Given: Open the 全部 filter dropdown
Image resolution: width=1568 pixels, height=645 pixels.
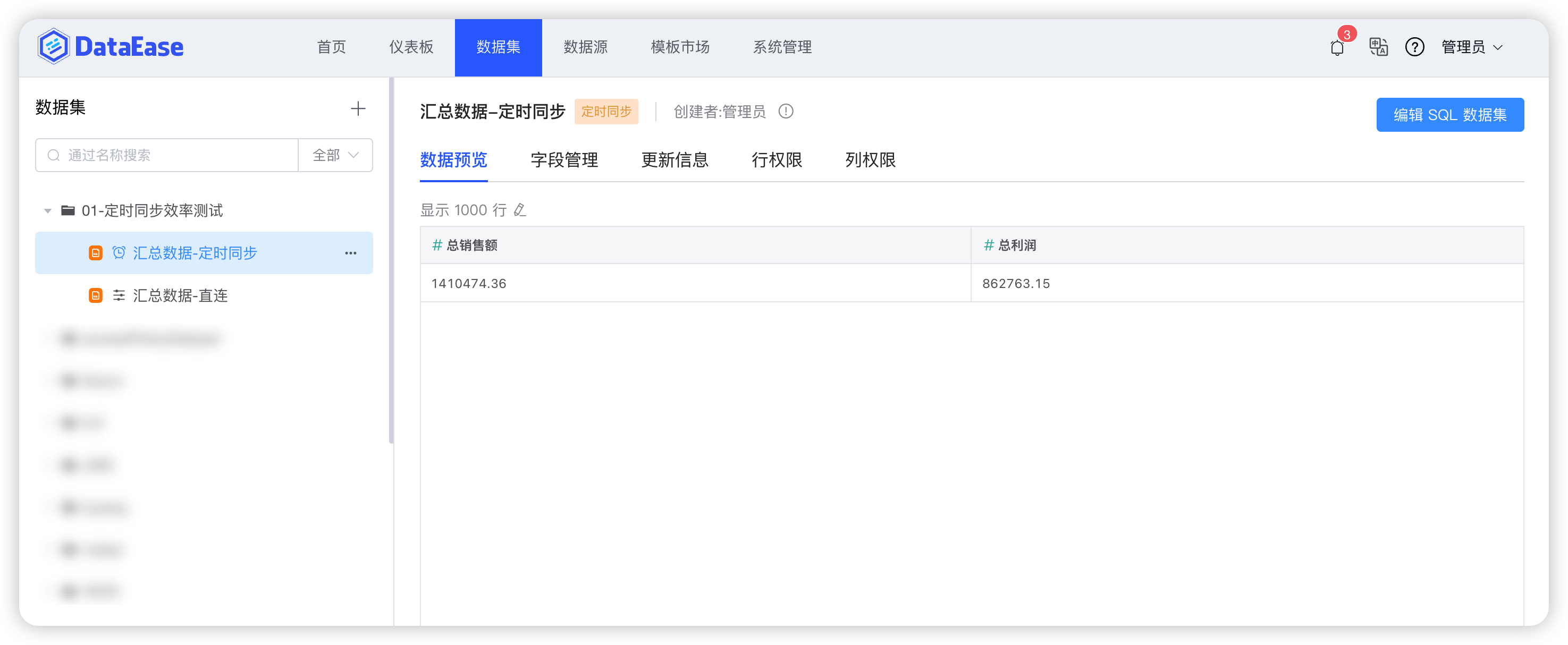Looking at the screenshot, I should [335, 155].
